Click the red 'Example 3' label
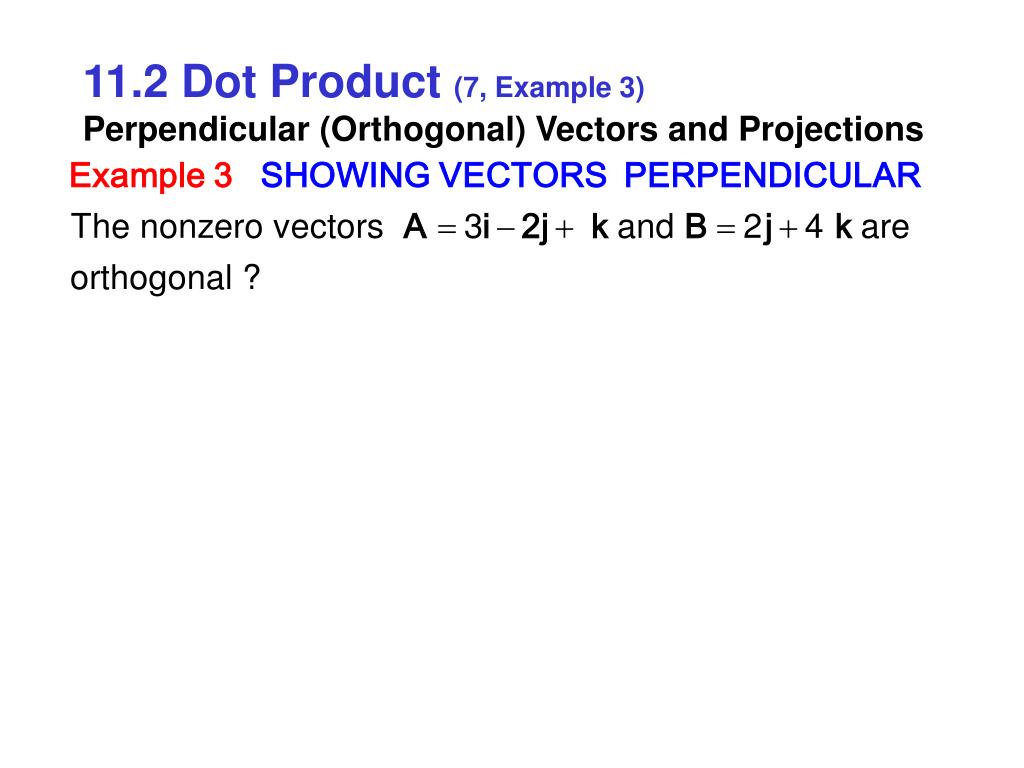This screenshot has width=1024, height=768. (x=151, y=176)
